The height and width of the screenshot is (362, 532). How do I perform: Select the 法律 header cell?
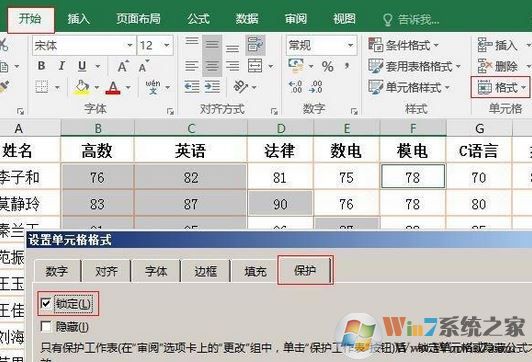[x=280, y=151]
